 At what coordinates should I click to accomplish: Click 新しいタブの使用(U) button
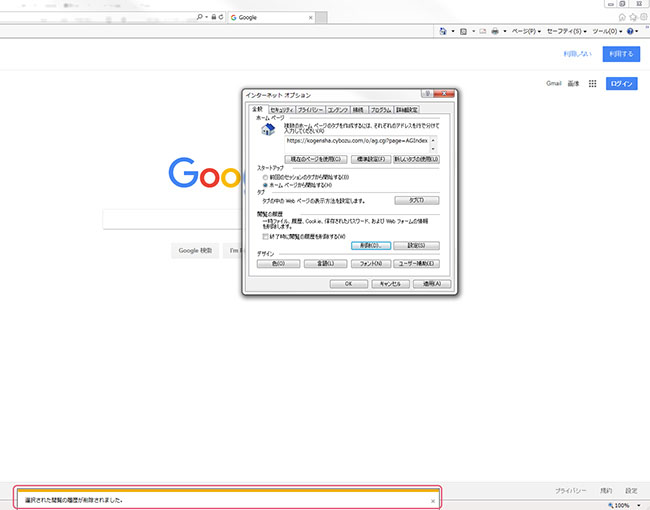pos(416,159)
